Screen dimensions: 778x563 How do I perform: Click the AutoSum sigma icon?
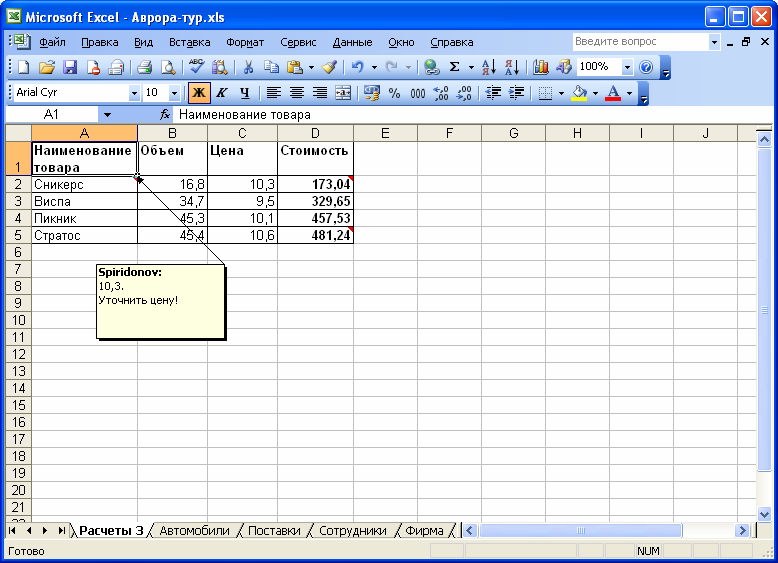(454, 67)
